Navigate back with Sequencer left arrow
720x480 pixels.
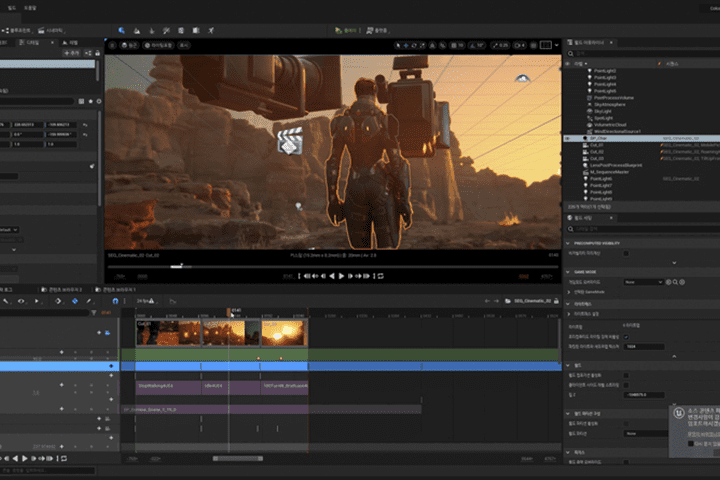(x=487, y=301)
